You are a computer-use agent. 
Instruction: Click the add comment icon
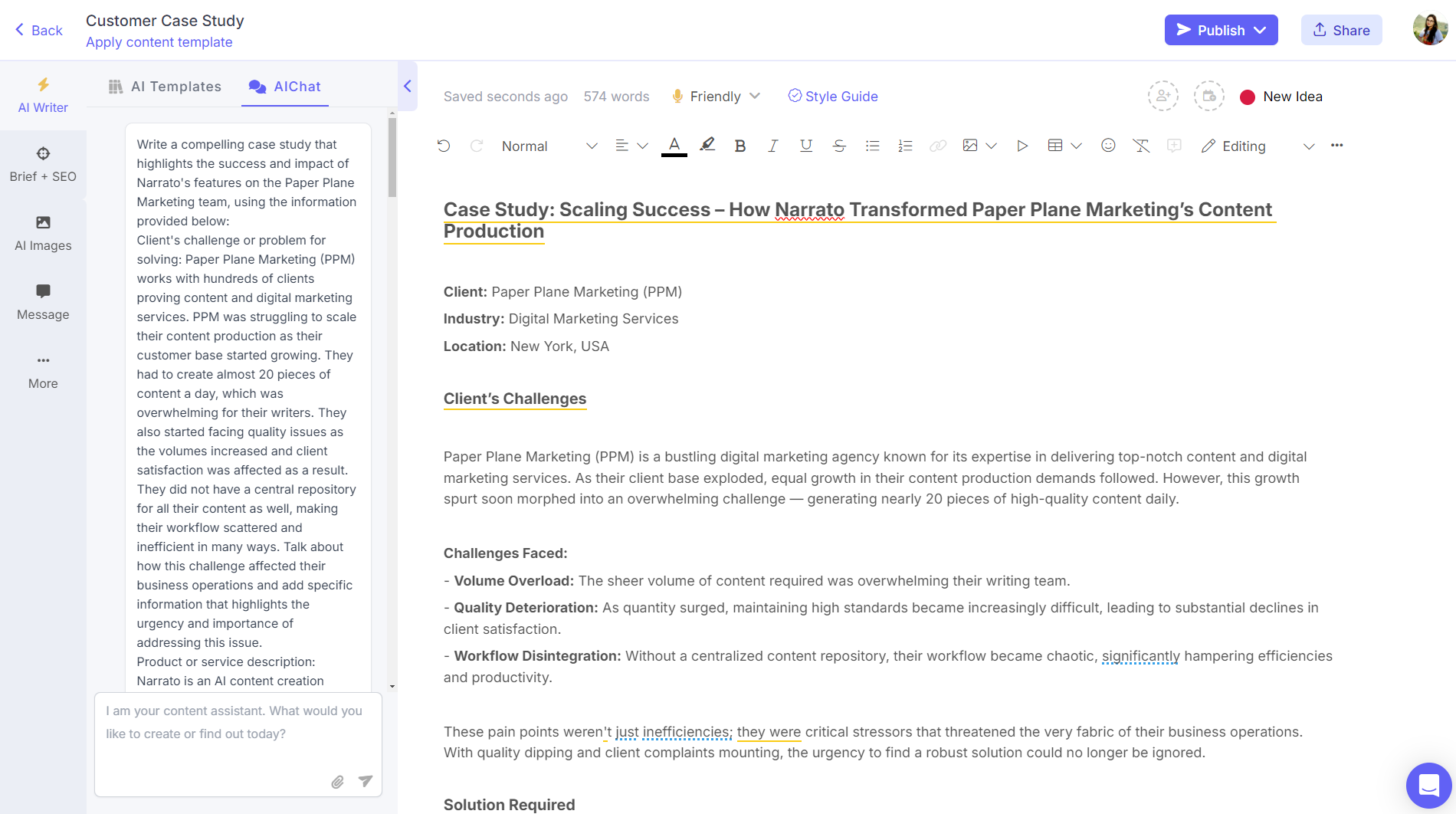(1174, 146)
